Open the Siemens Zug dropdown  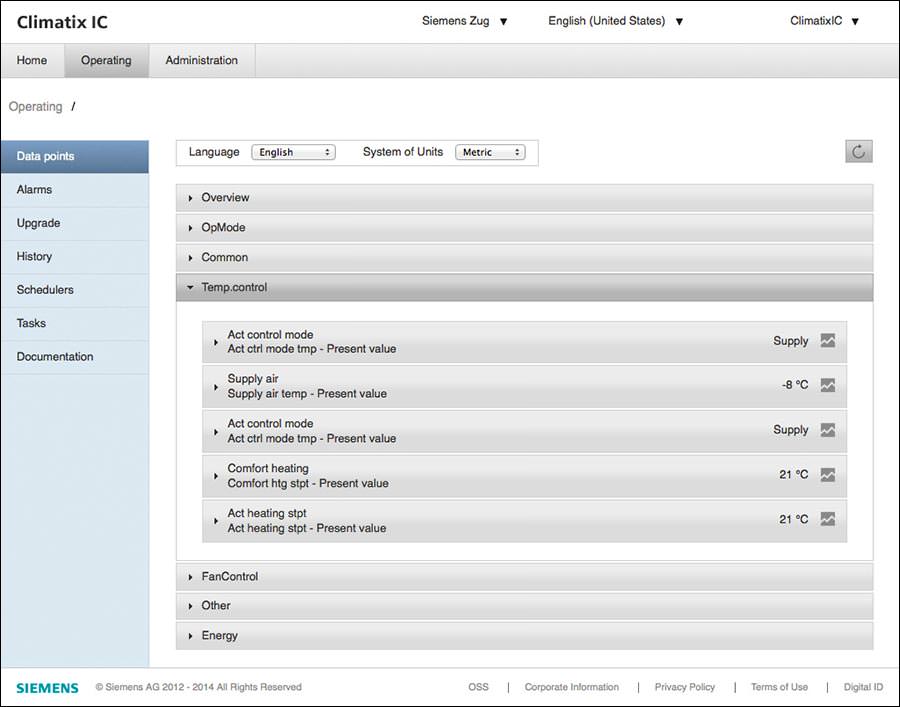click(464, 21)
